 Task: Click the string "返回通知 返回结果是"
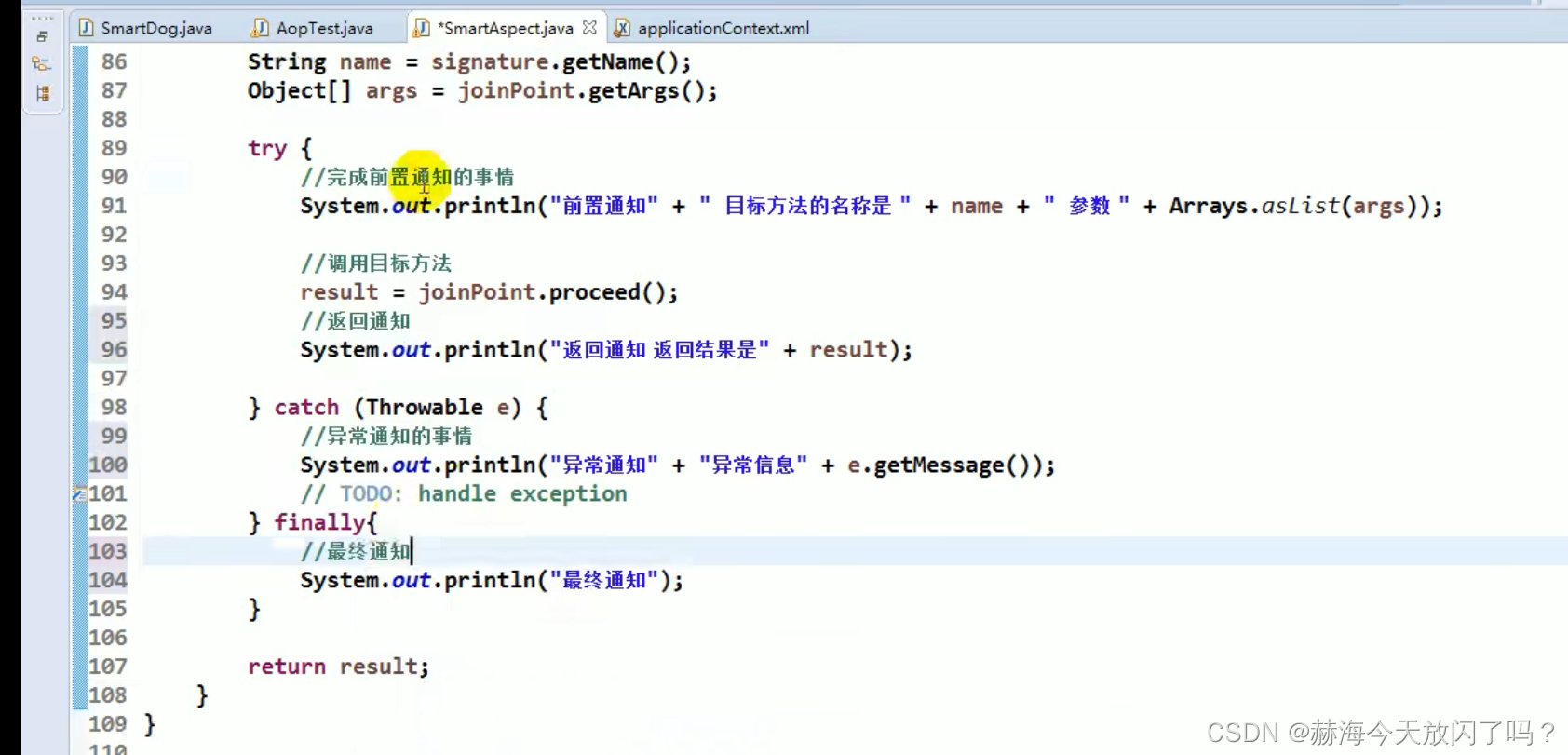(x=660, y=350)
